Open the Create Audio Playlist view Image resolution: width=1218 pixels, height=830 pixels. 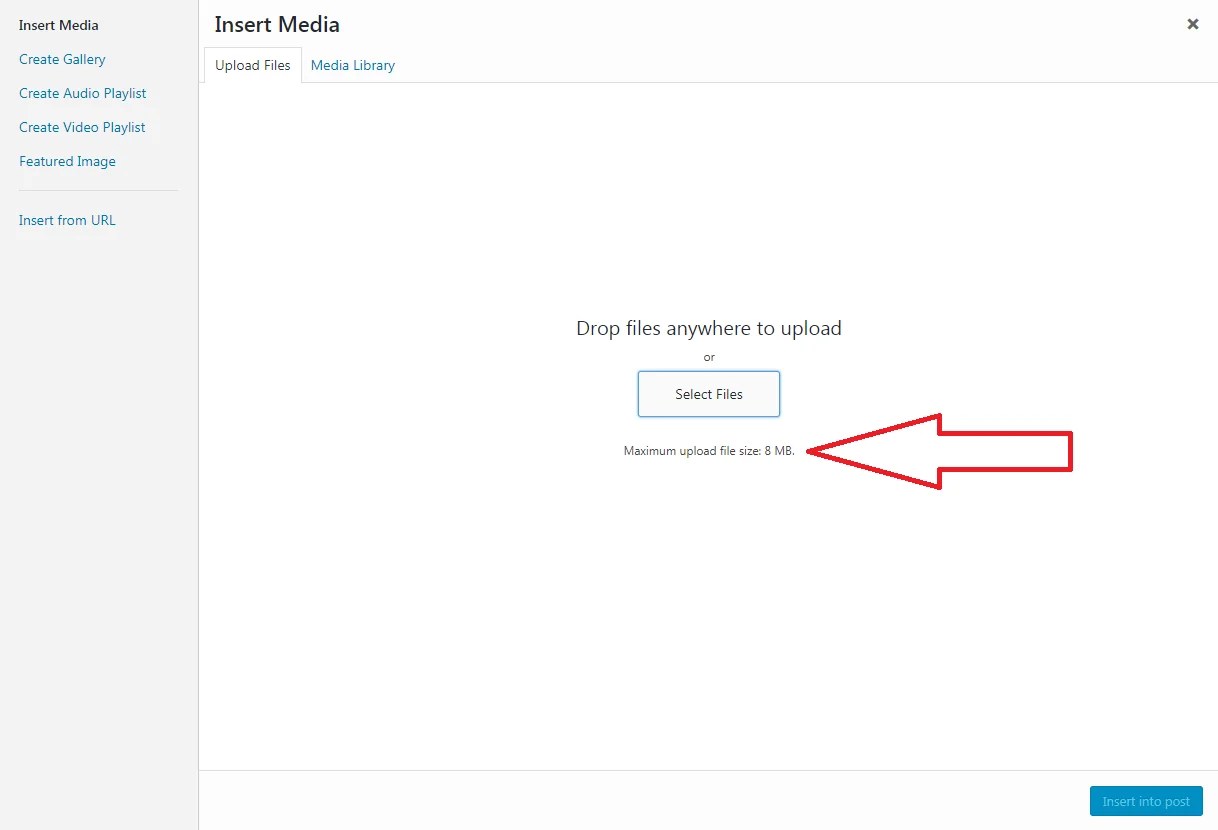(83, 93)
